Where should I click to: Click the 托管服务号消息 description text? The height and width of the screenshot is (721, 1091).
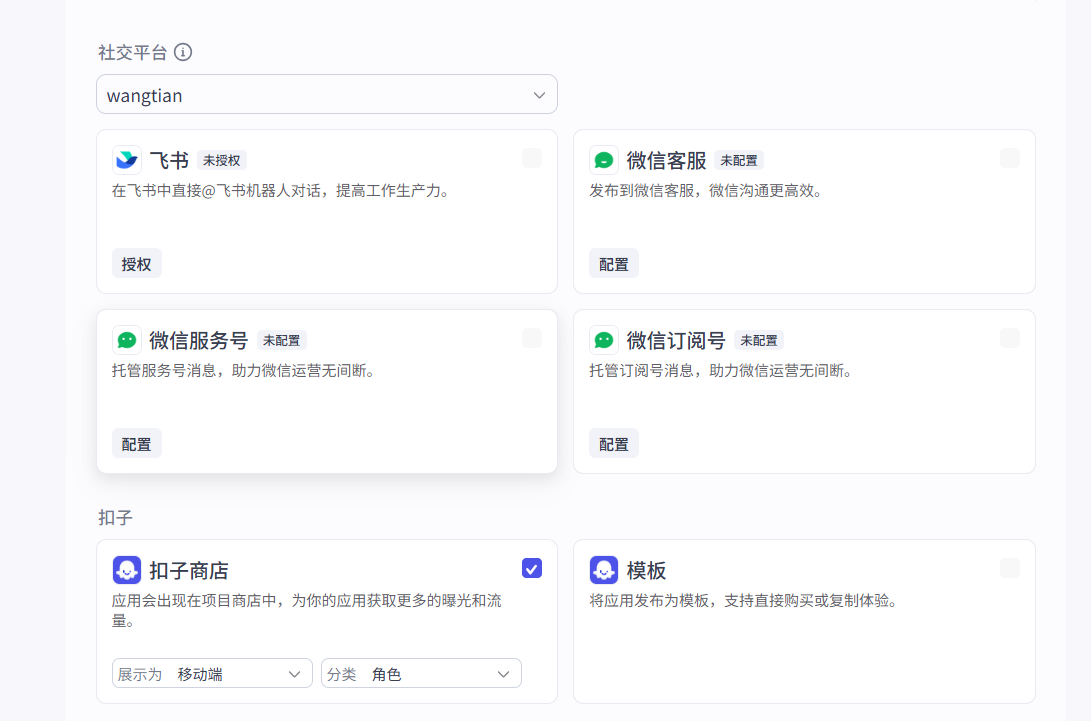(x=244, y=371)
